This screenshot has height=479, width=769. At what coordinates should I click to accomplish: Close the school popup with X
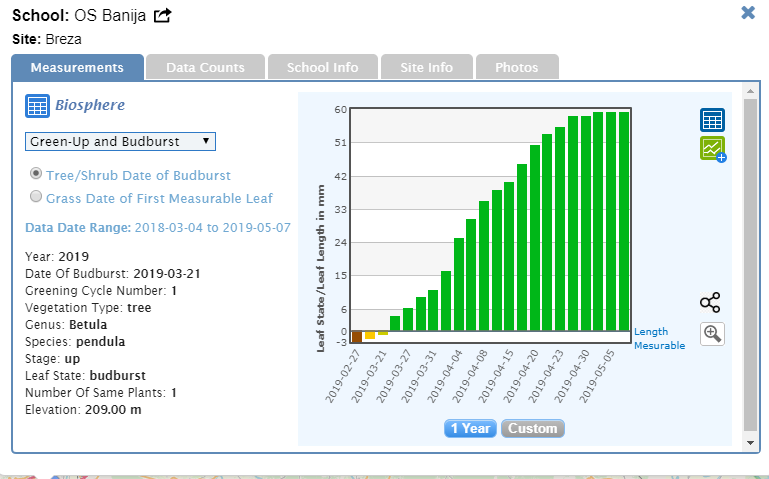pyautogui.click(x=748, y=13)
